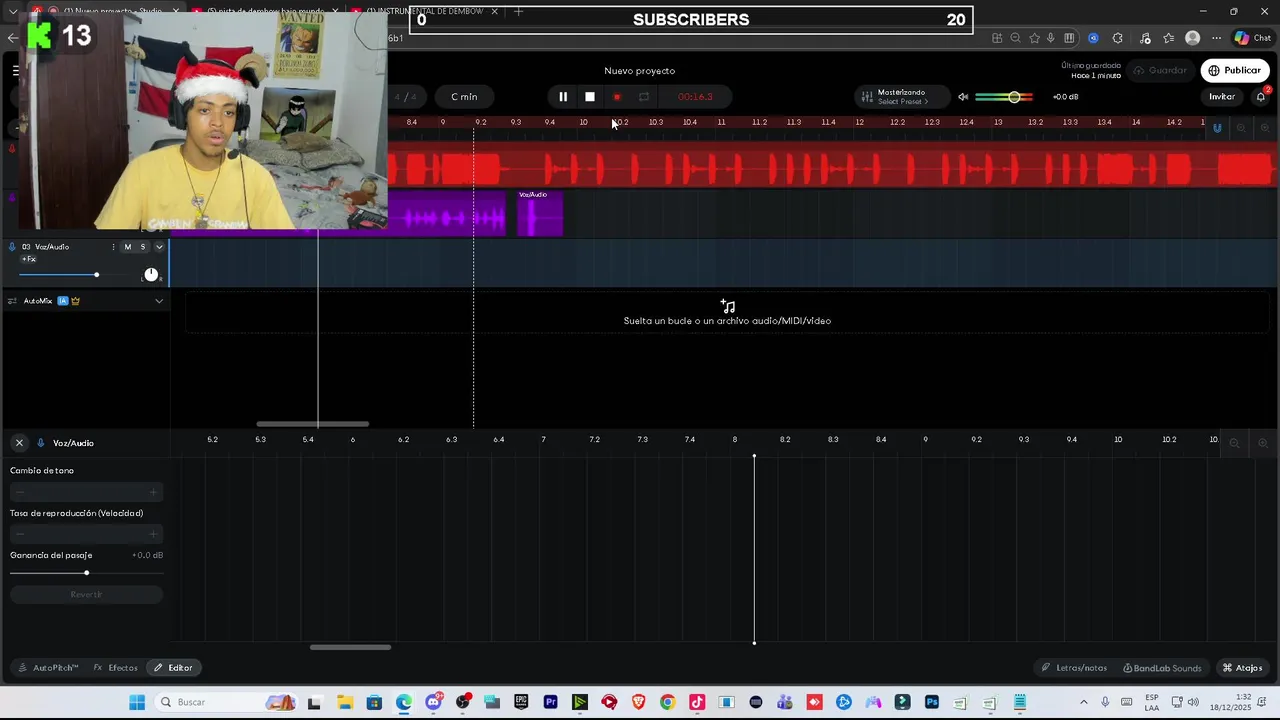Open the Masterizando Select Preset menu
This screenshot has width=1280, height=720.
903,97
